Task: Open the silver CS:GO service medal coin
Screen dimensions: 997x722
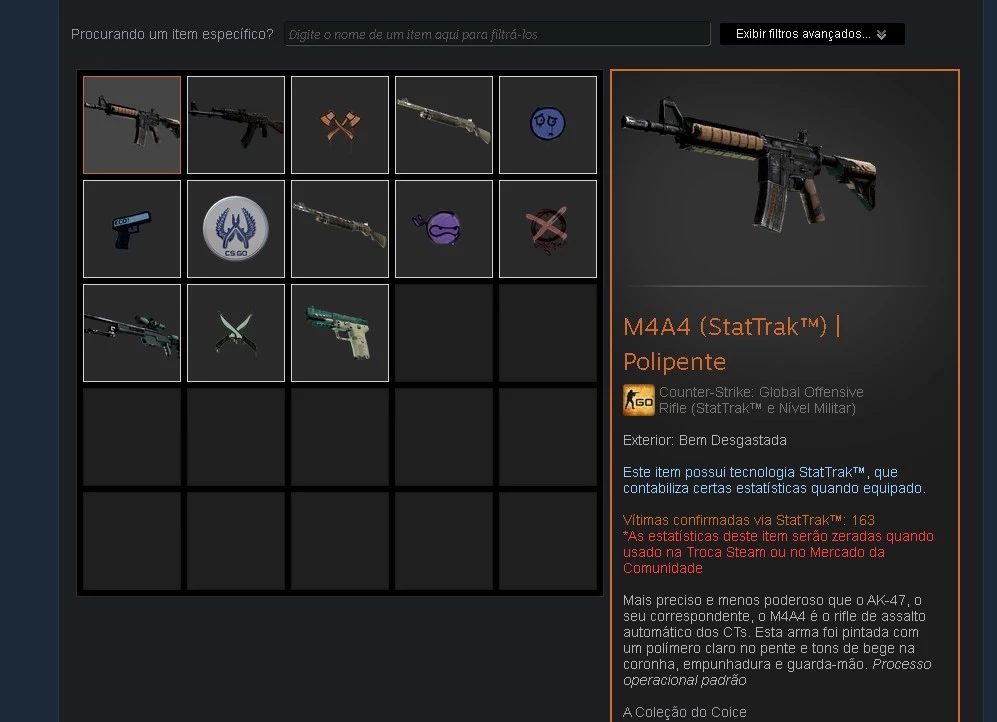Action: coord(236,229)
